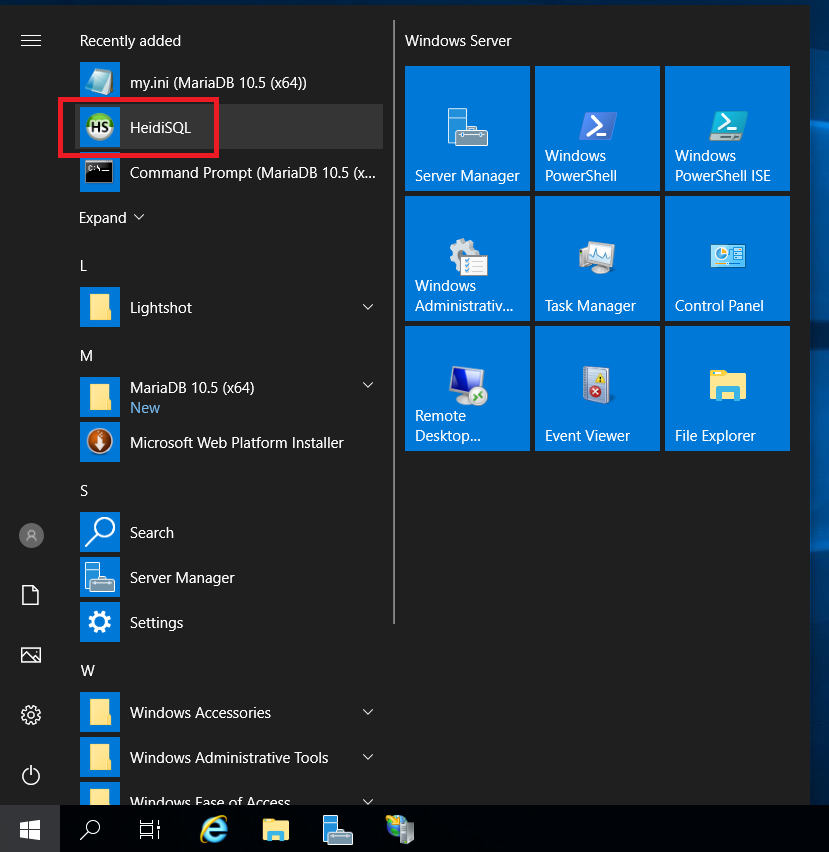Click the Recently added heading

point(130,41)
